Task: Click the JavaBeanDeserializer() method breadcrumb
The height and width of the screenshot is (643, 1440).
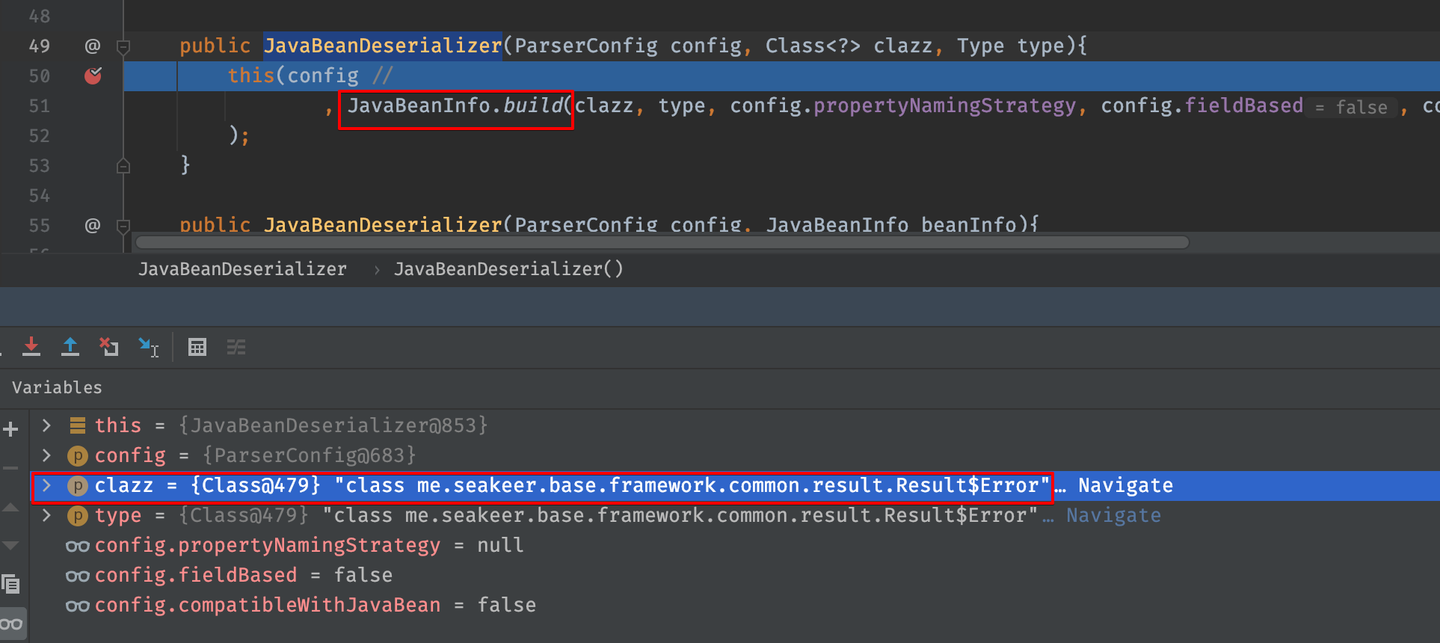Action: pos(508,269)
